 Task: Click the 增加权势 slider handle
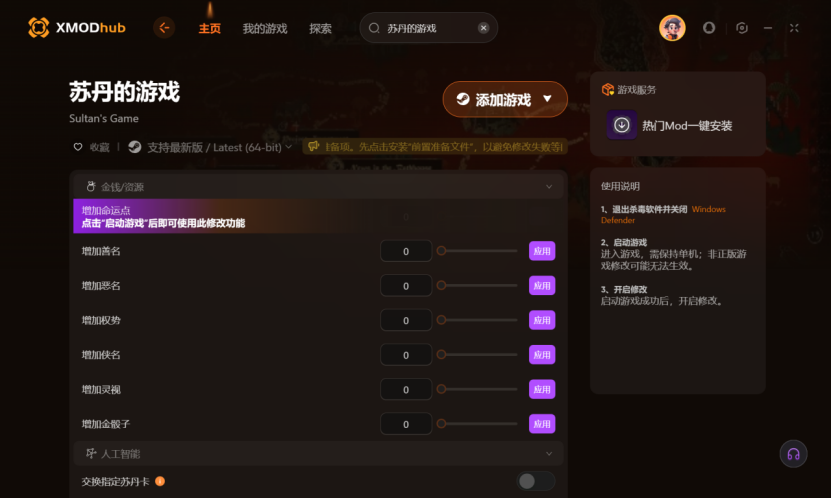click(441, 320)
